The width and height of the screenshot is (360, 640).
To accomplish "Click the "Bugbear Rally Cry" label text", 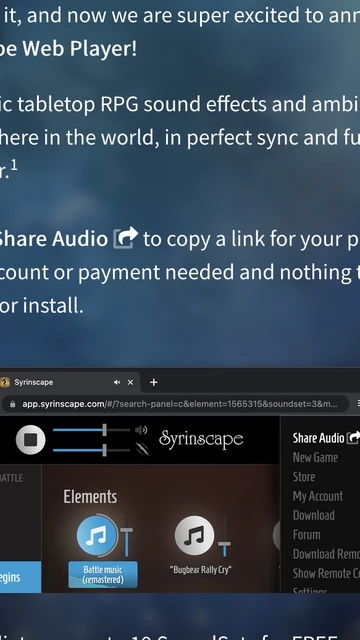I will (200, 570).
